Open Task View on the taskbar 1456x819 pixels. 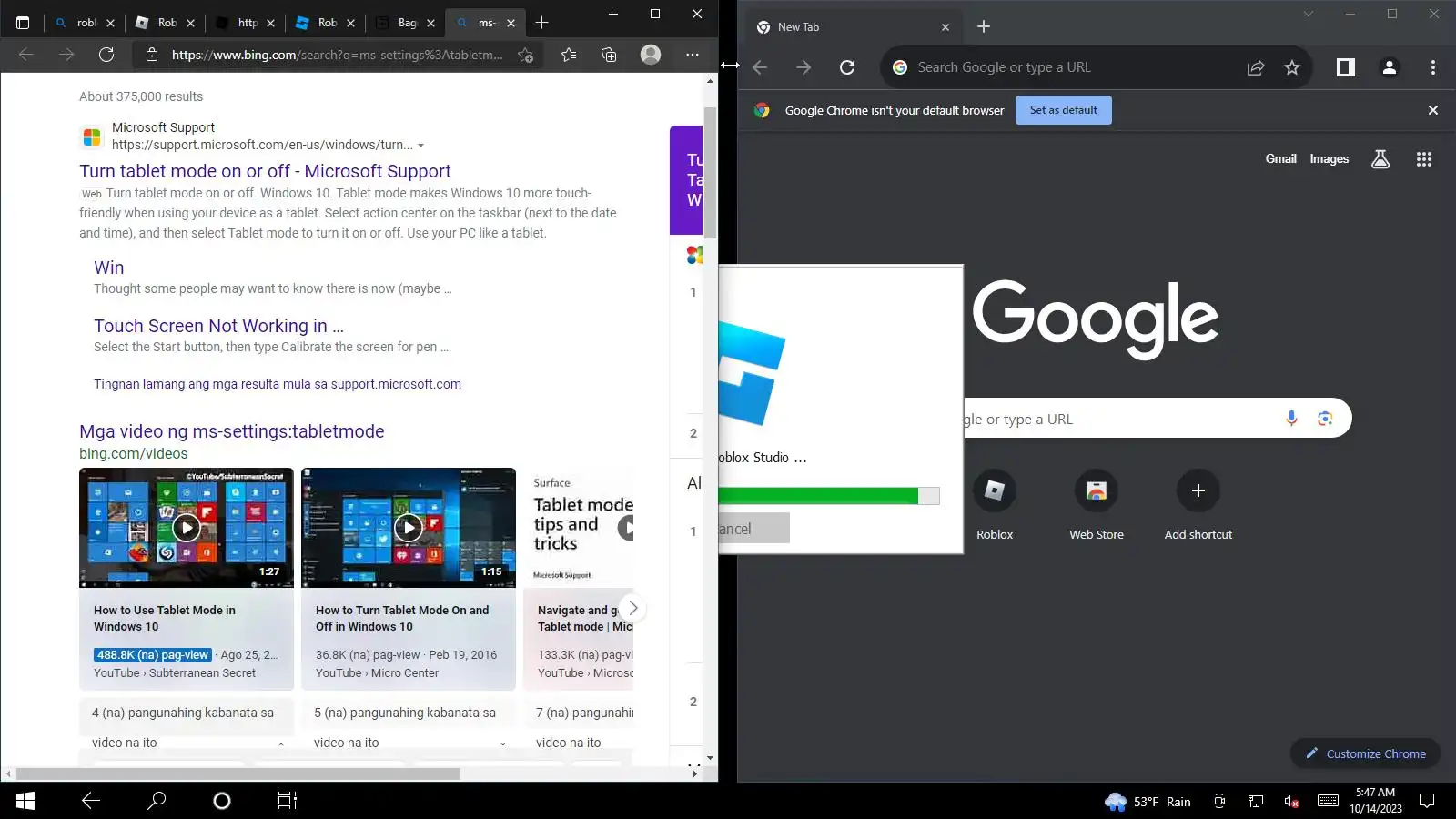(x=288, y=801)
